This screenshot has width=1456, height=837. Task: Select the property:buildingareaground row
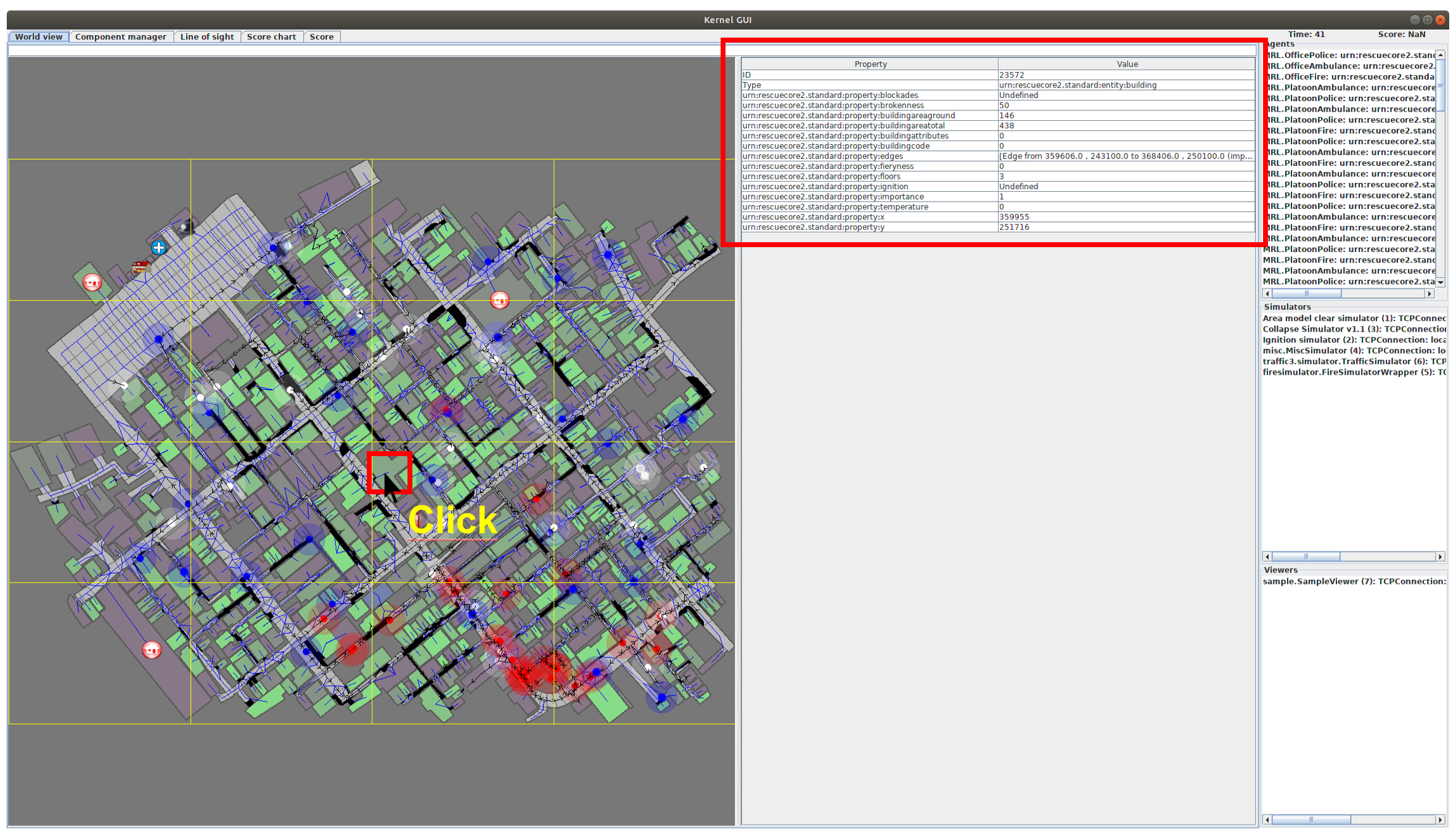(x=999, y=115)
